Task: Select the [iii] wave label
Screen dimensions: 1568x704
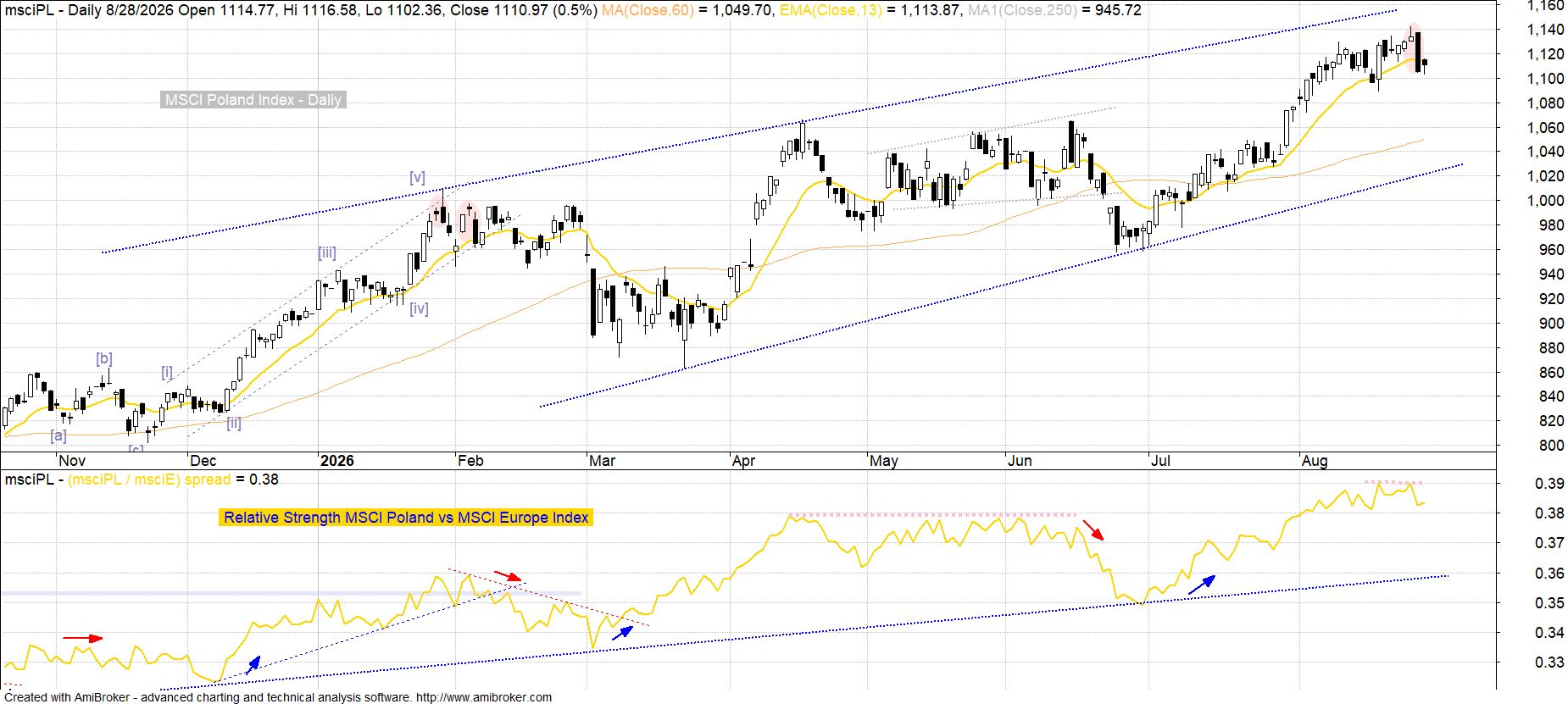Action: pyautogui.click(x=327, y=252)
